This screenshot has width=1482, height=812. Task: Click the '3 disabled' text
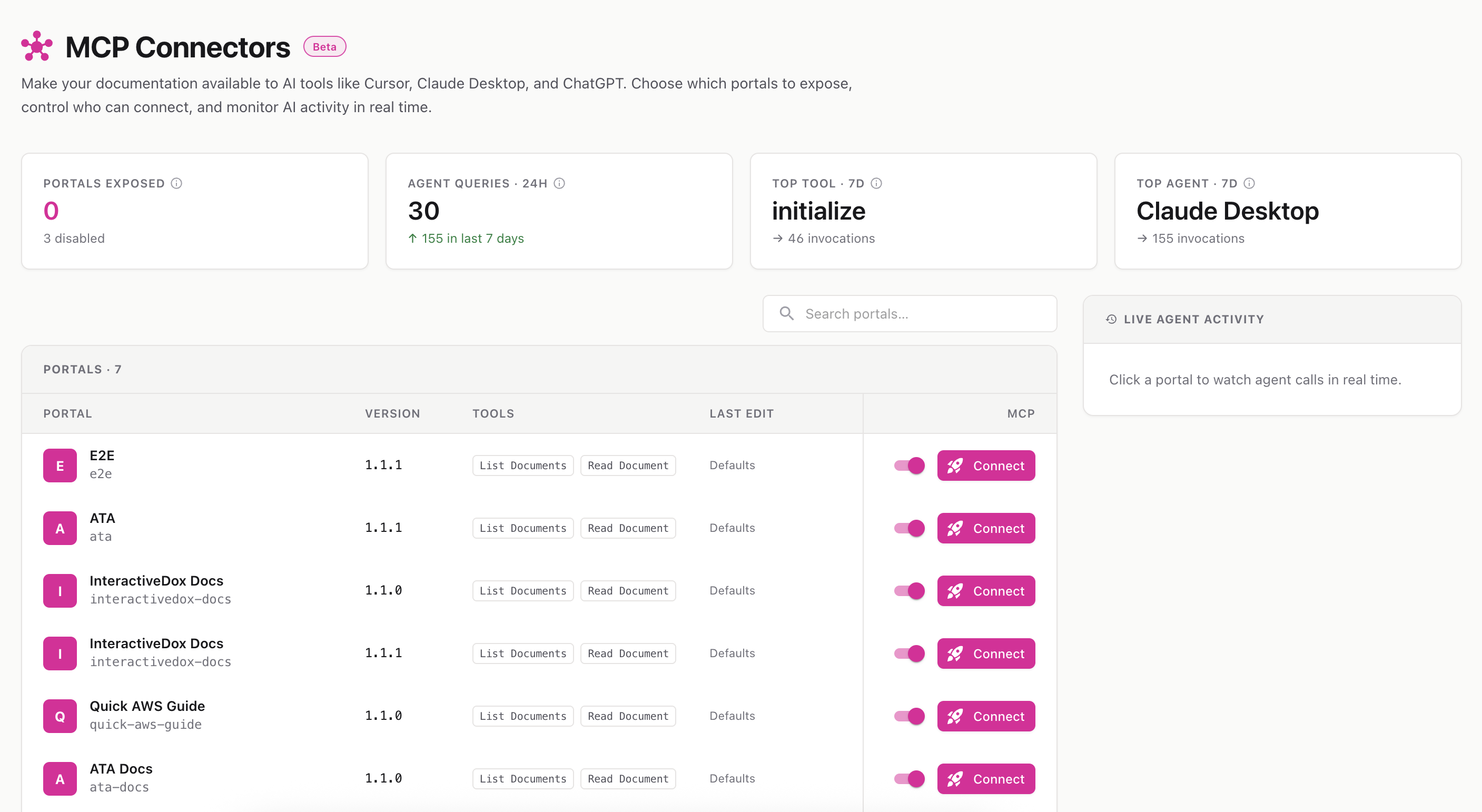(74, 238)
